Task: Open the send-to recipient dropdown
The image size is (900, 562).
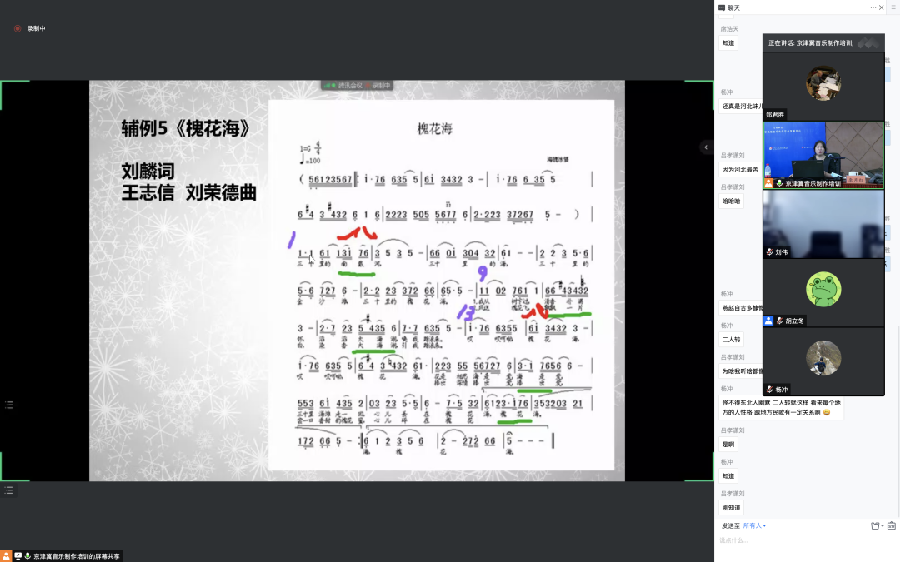Action: tap(754, 525)
